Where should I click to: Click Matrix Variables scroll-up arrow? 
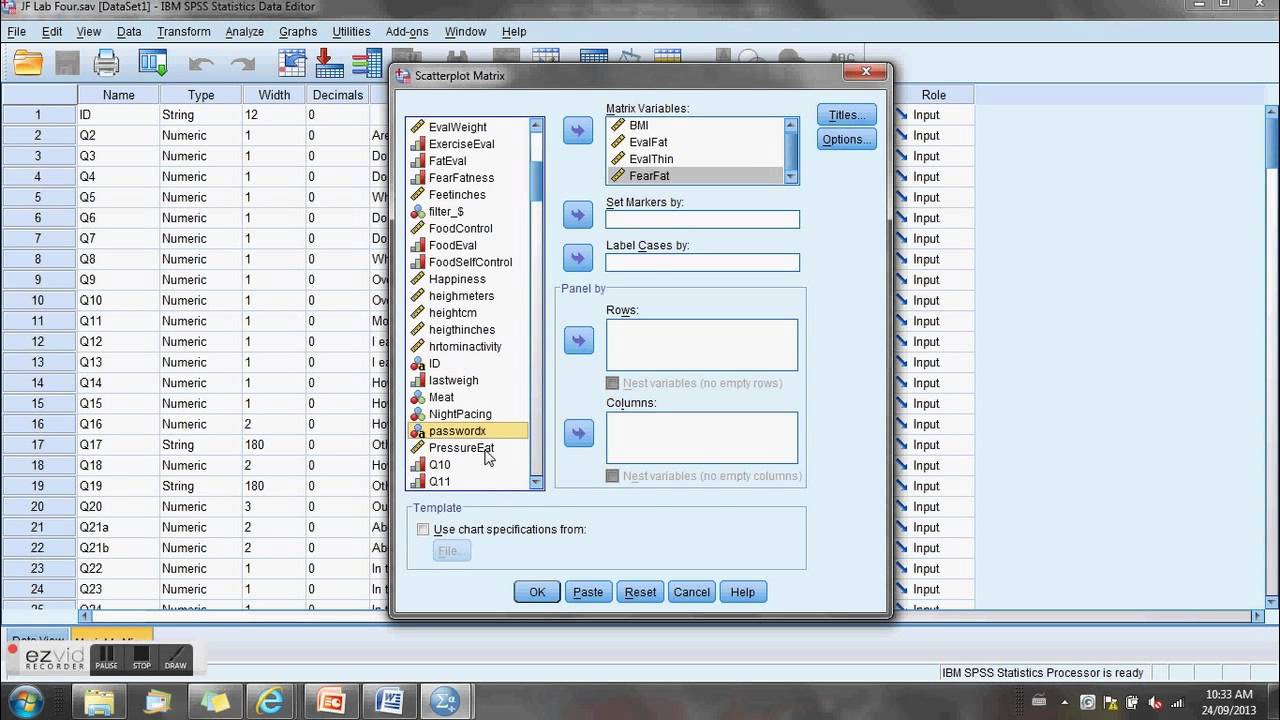tap(791, 125)
